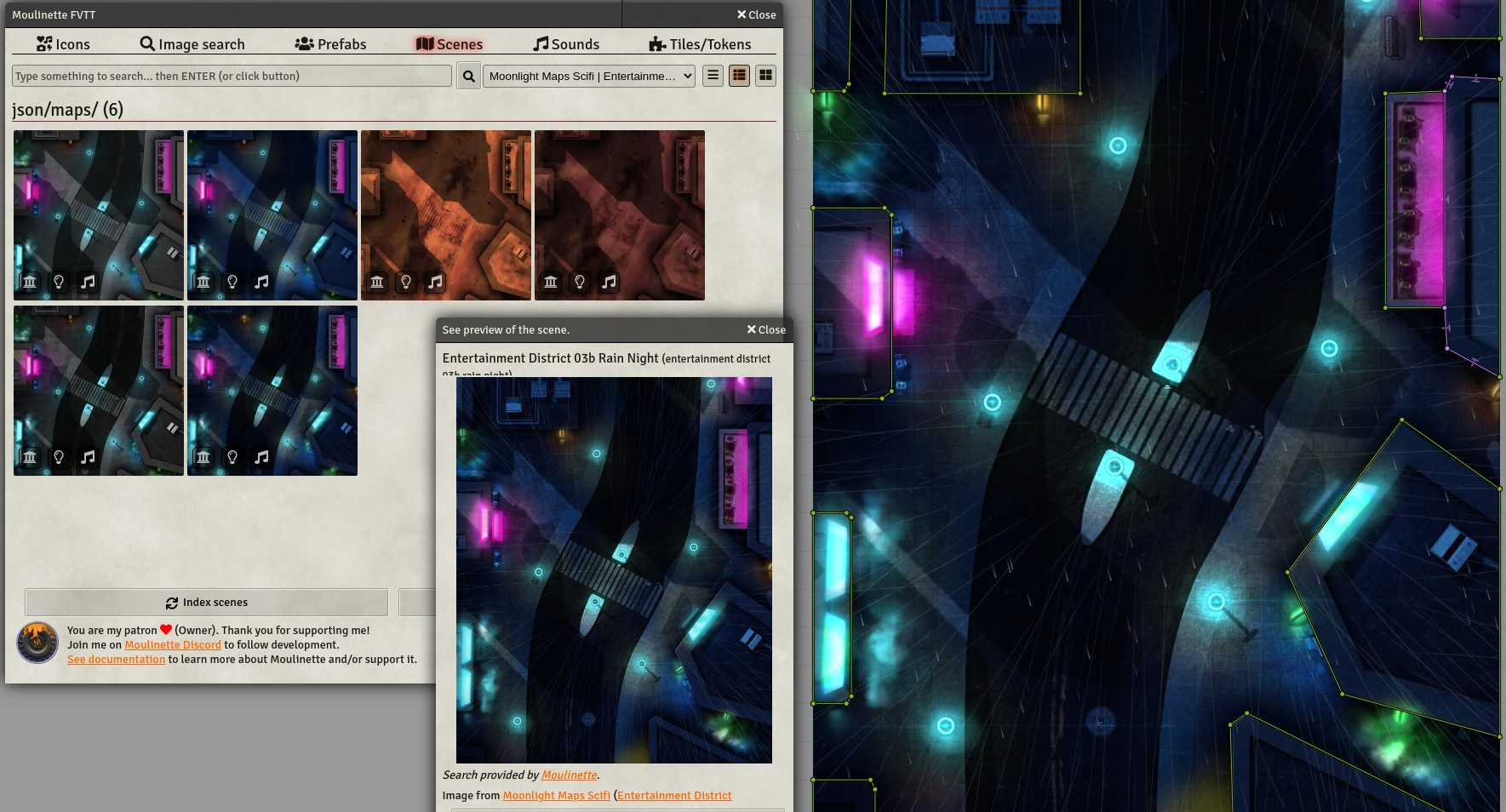This screenshot has width=1506, height=812.
Task: Click walls icon on bottom row's first scene
Action: pyautogui.click(x=30, y=457)
